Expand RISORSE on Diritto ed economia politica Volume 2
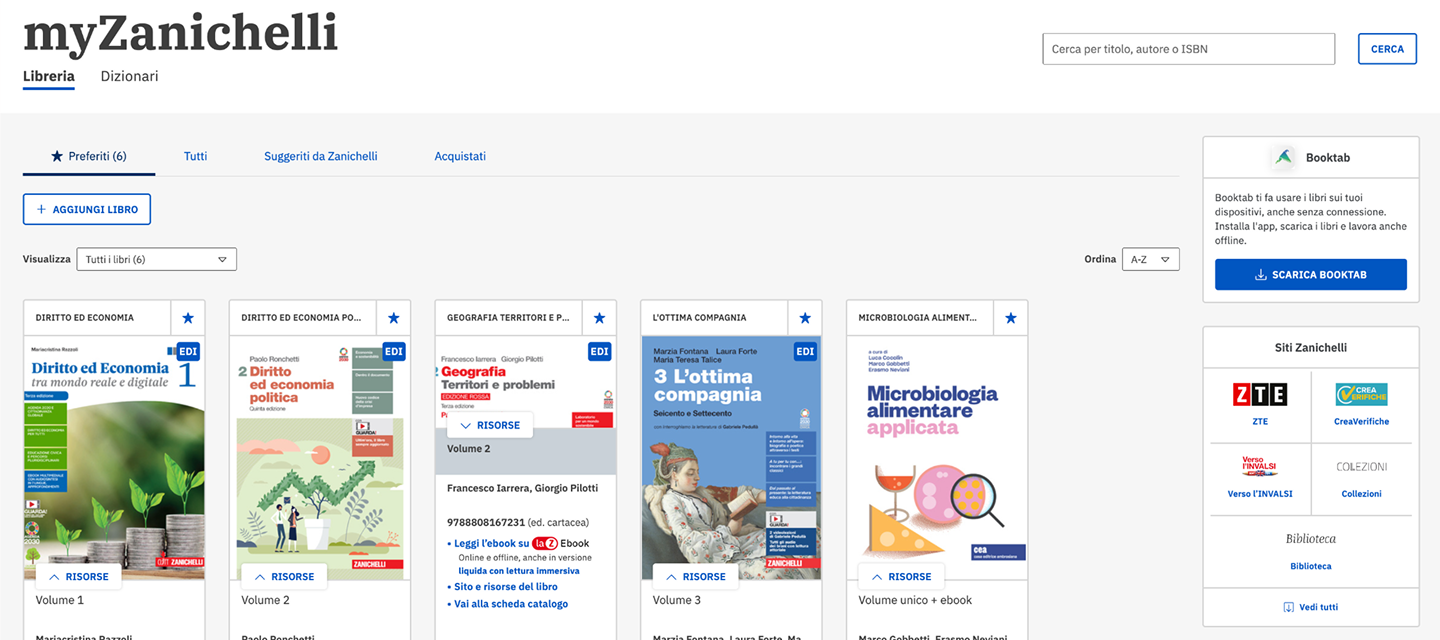 click(x=284, y=577)
